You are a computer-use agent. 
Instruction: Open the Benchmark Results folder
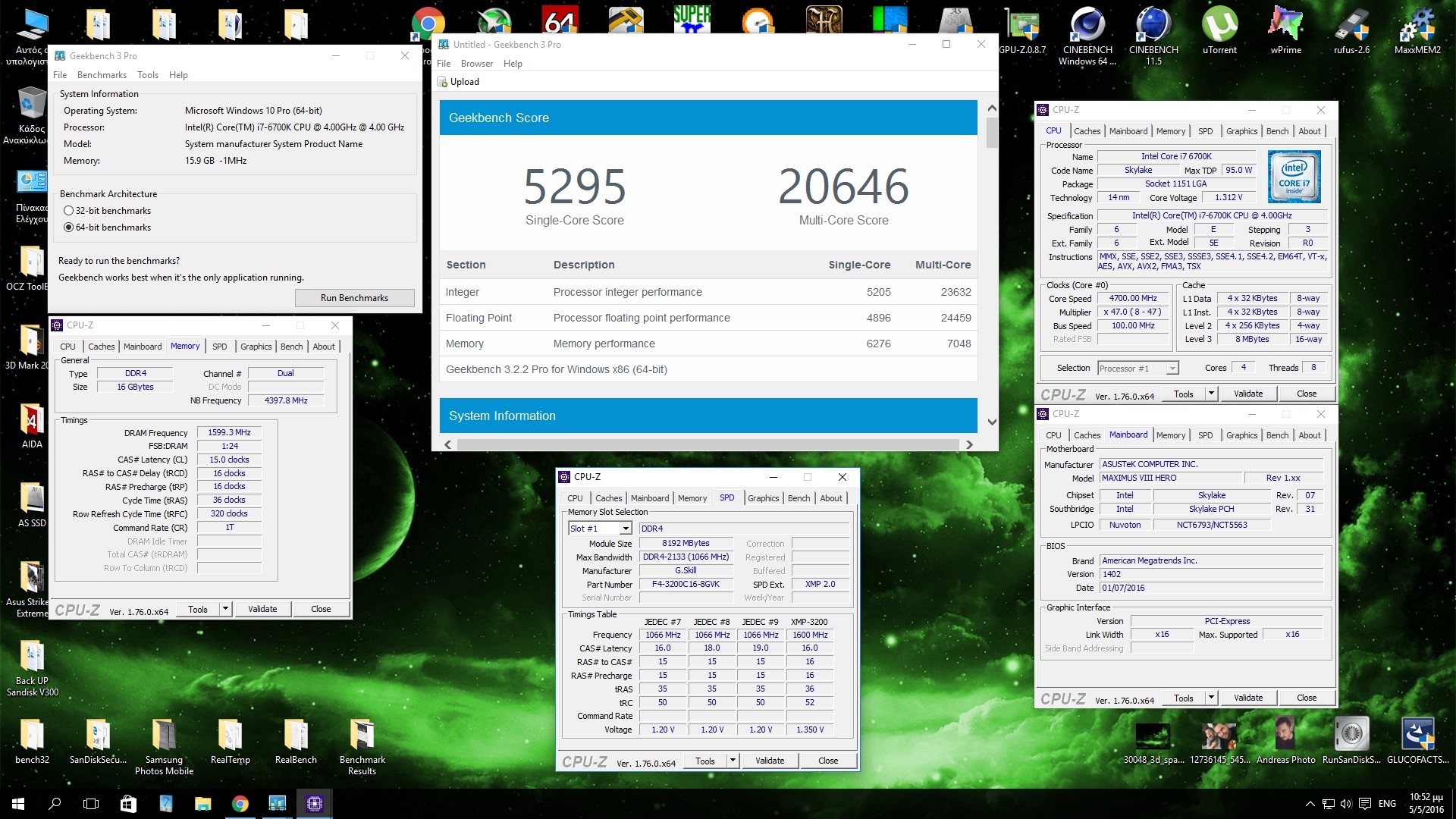(362, 747)
